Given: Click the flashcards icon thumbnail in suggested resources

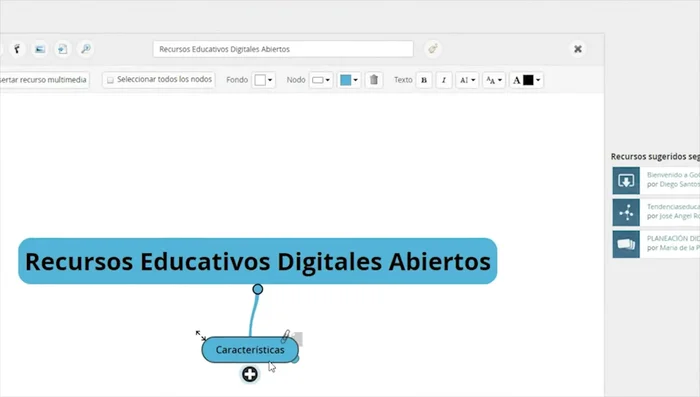Looking at the screenshot, I should (x=626, y=244).
